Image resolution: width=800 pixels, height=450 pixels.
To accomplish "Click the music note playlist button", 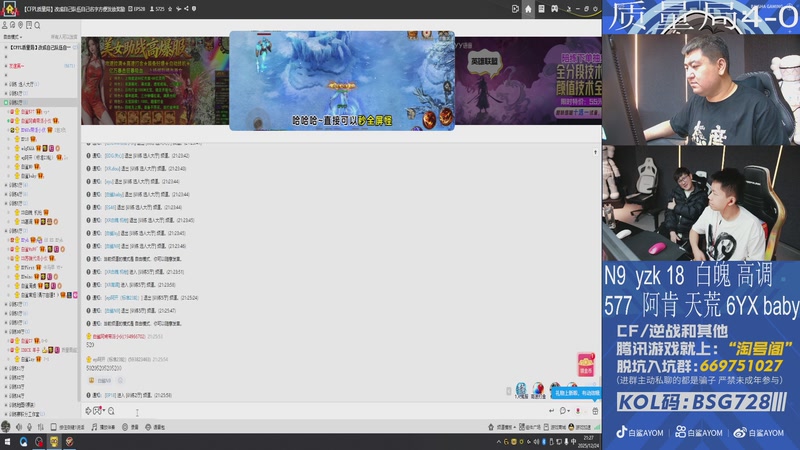I will [103, 427].
